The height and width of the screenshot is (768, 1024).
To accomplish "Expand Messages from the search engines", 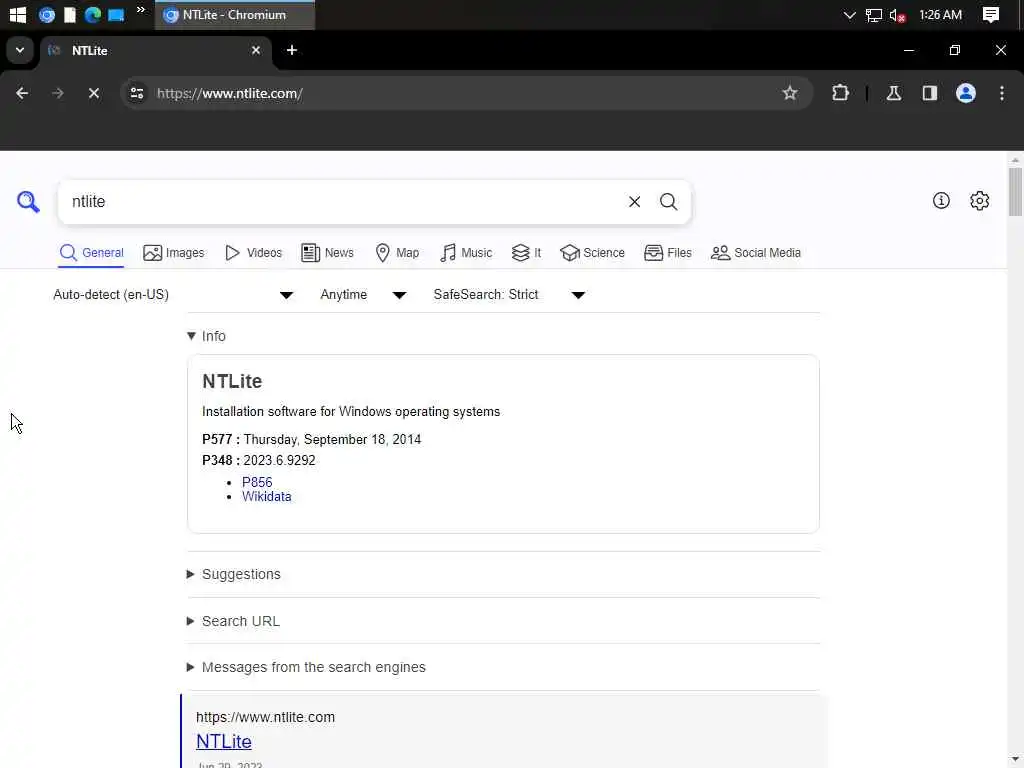I will click(x=306, y=667).
